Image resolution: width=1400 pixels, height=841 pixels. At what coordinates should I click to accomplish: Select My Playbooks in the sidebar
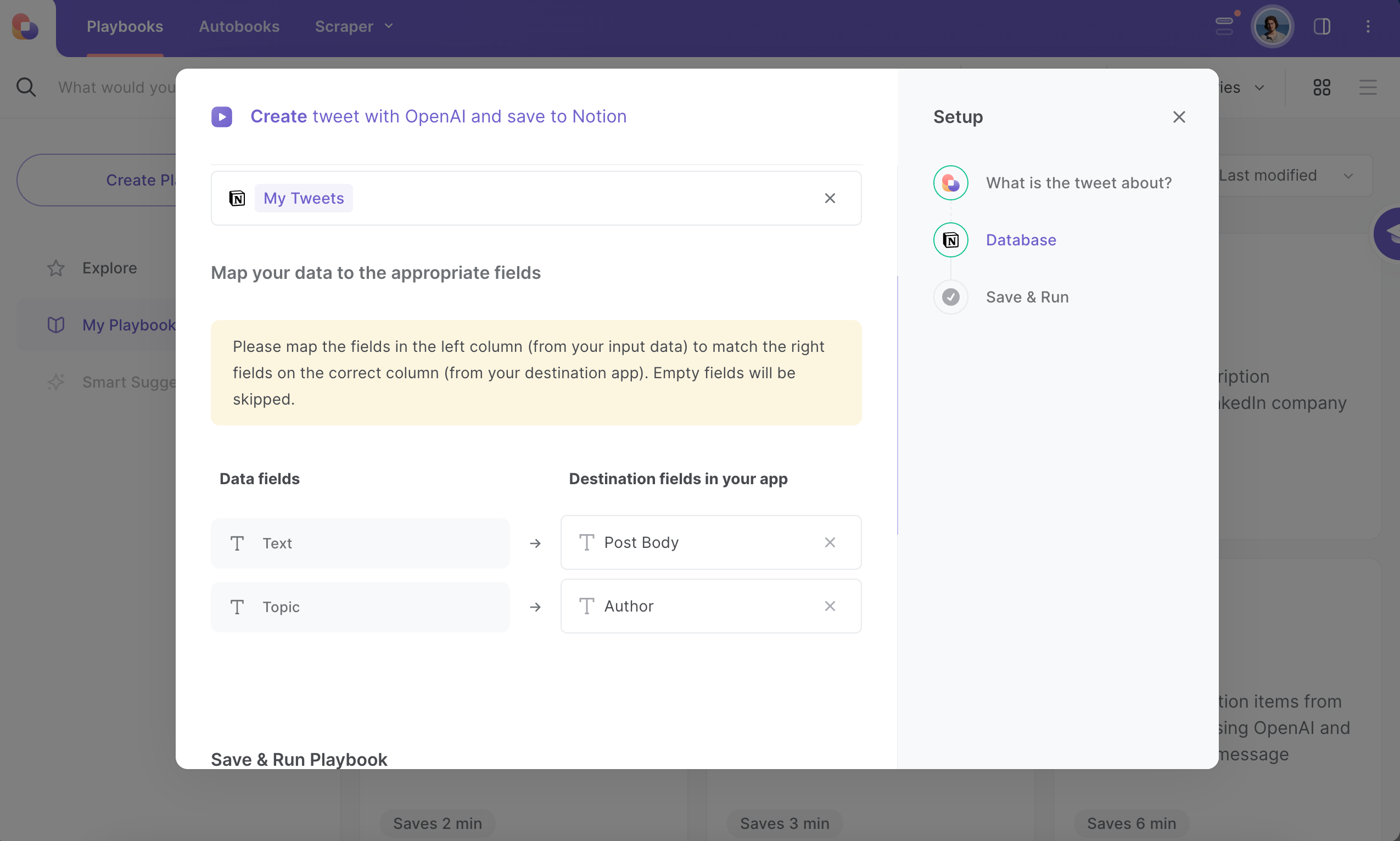97,325
